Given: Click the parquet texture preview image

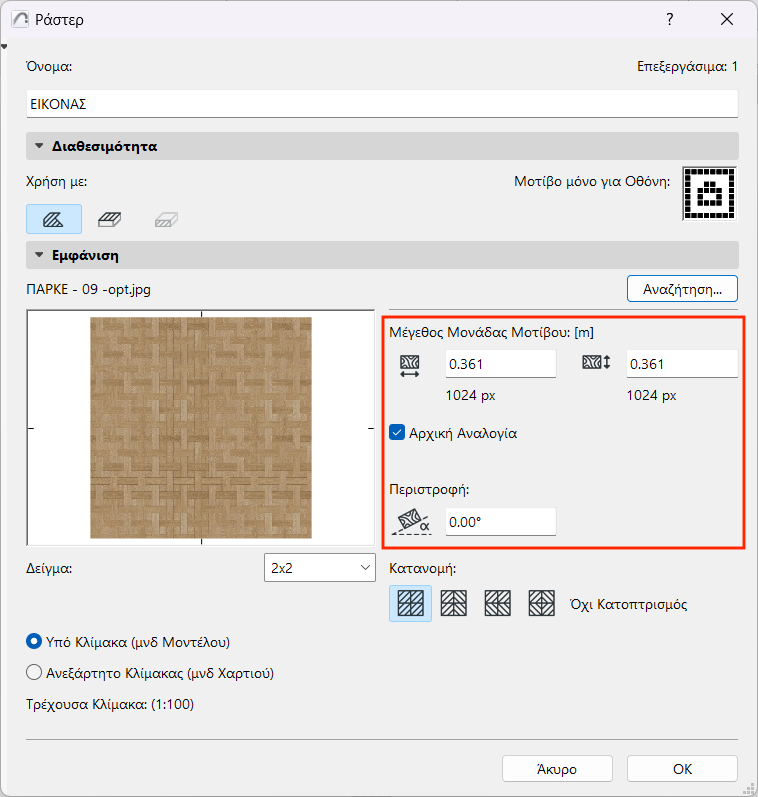Looking at the screenshot, I should (x=201, y=427).
